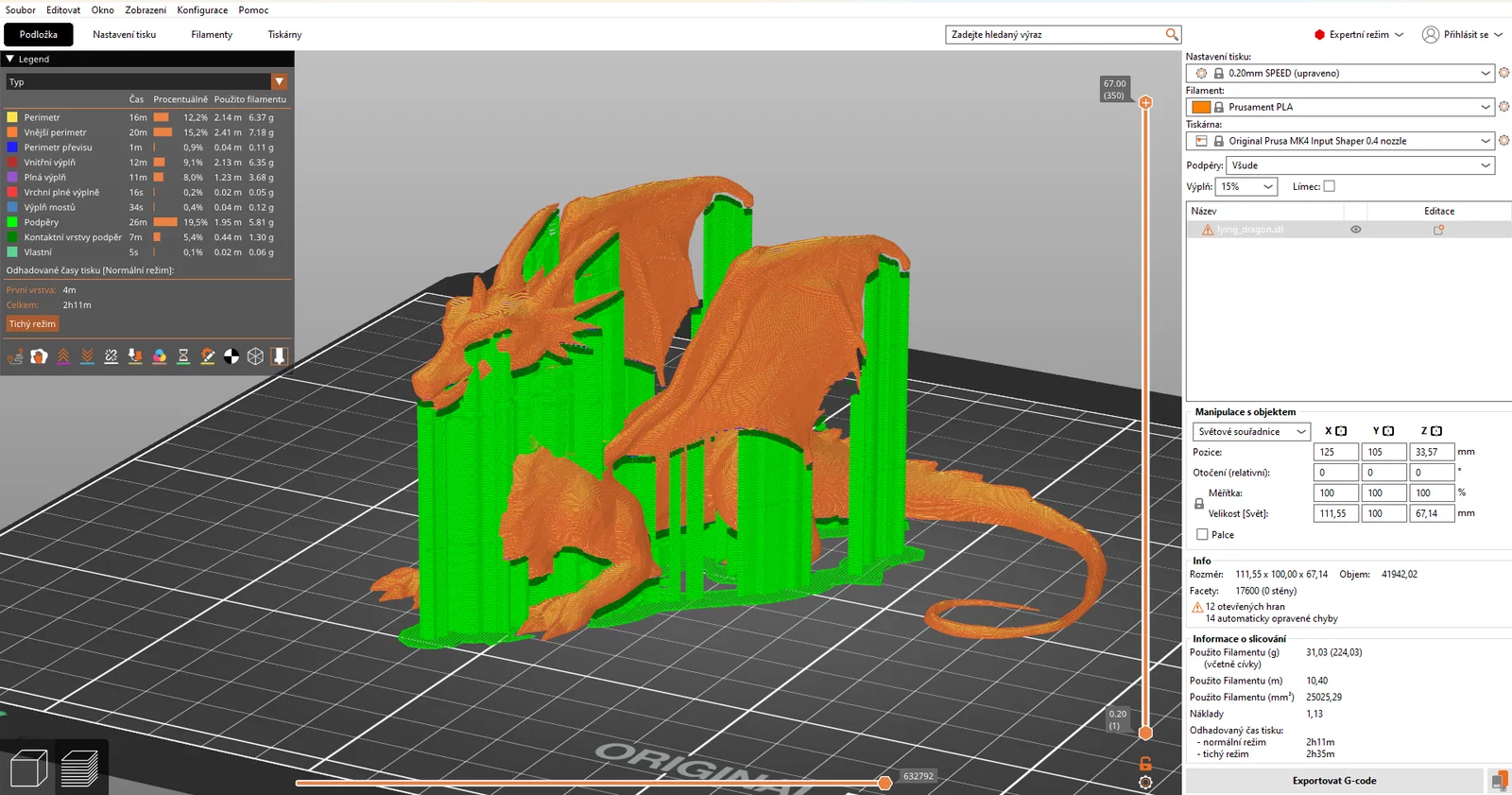This screenshot has width=1512, height=795.
Task: Hide lying_dragon.stl using the eye icon
Action: coord(1356,230)
